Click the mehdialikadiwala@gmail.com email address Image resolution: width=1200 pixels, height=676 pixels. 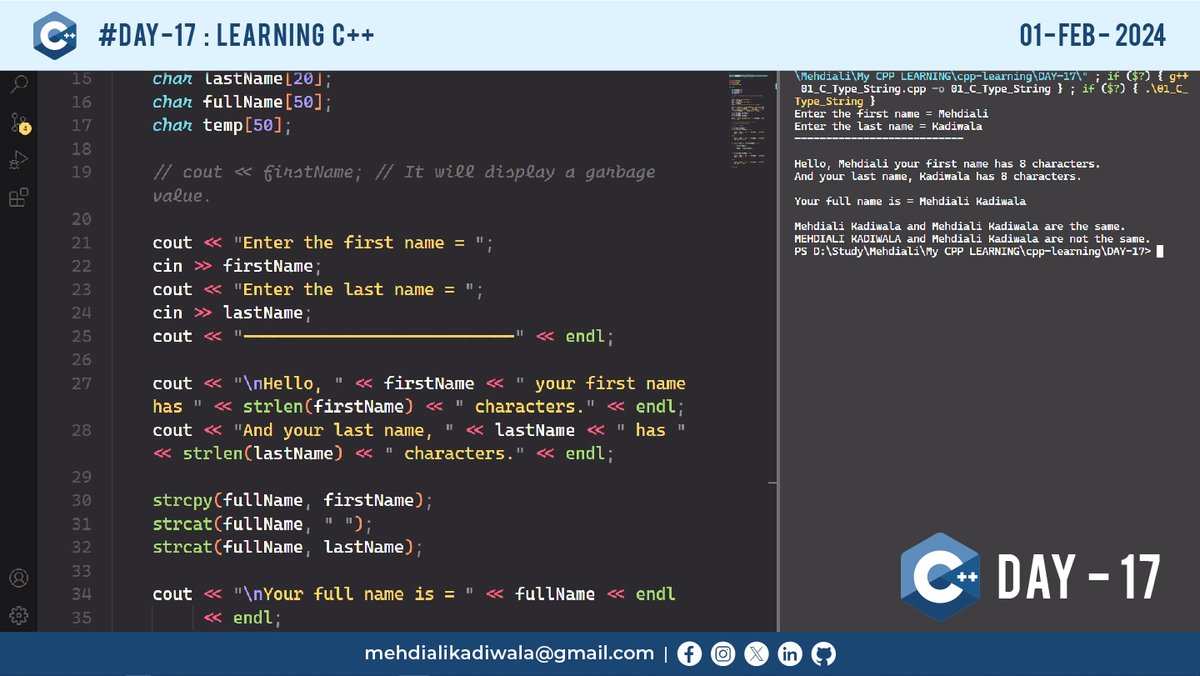tap(509, 654)
